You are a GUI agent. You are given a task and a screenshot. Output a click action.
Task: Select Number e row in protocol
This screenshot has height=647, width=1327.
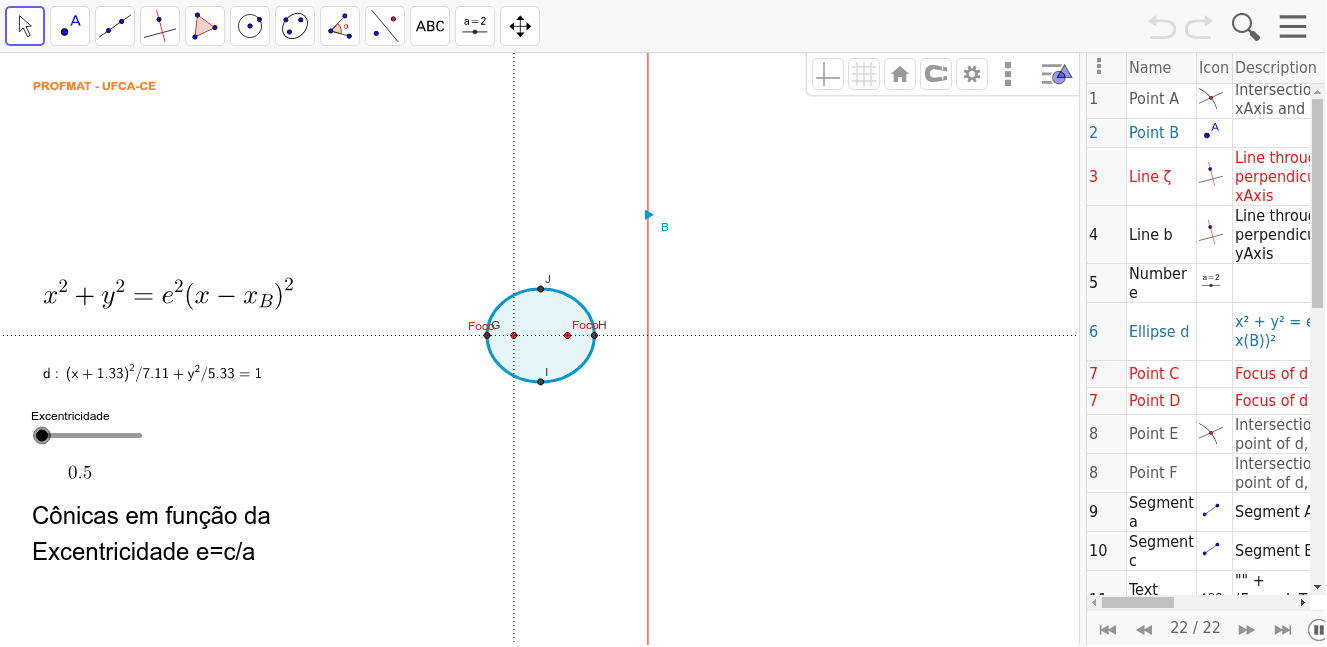(1198, 282)
